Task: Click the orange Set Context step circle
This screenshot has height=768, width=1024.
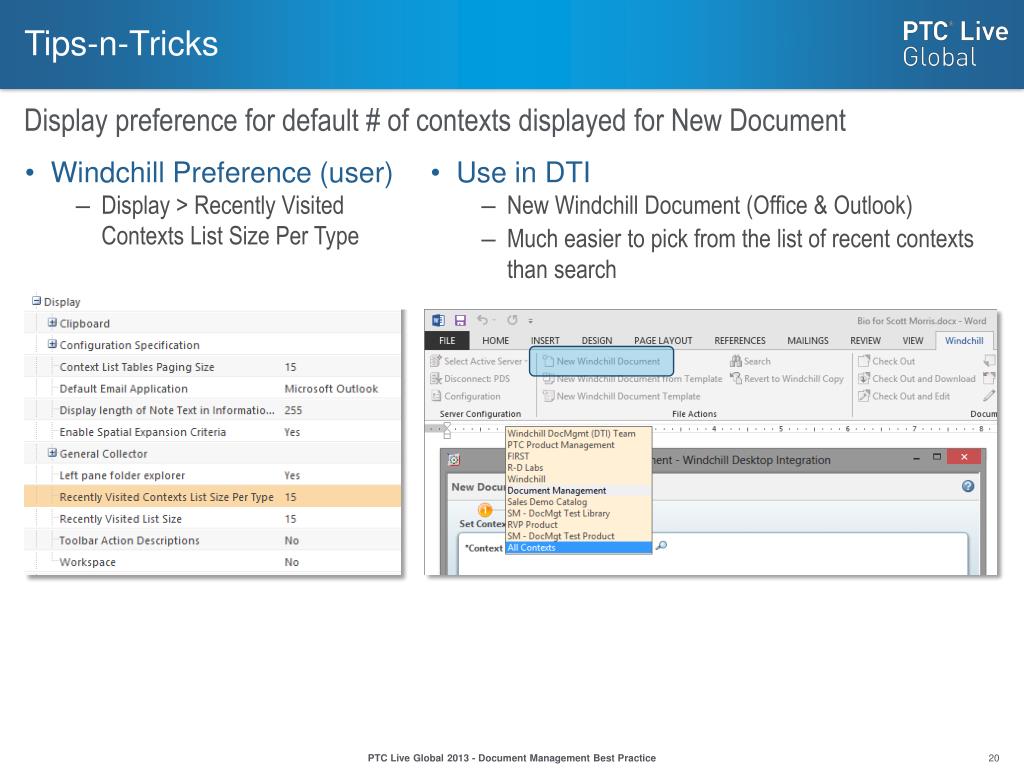Action: pos(485,510)
